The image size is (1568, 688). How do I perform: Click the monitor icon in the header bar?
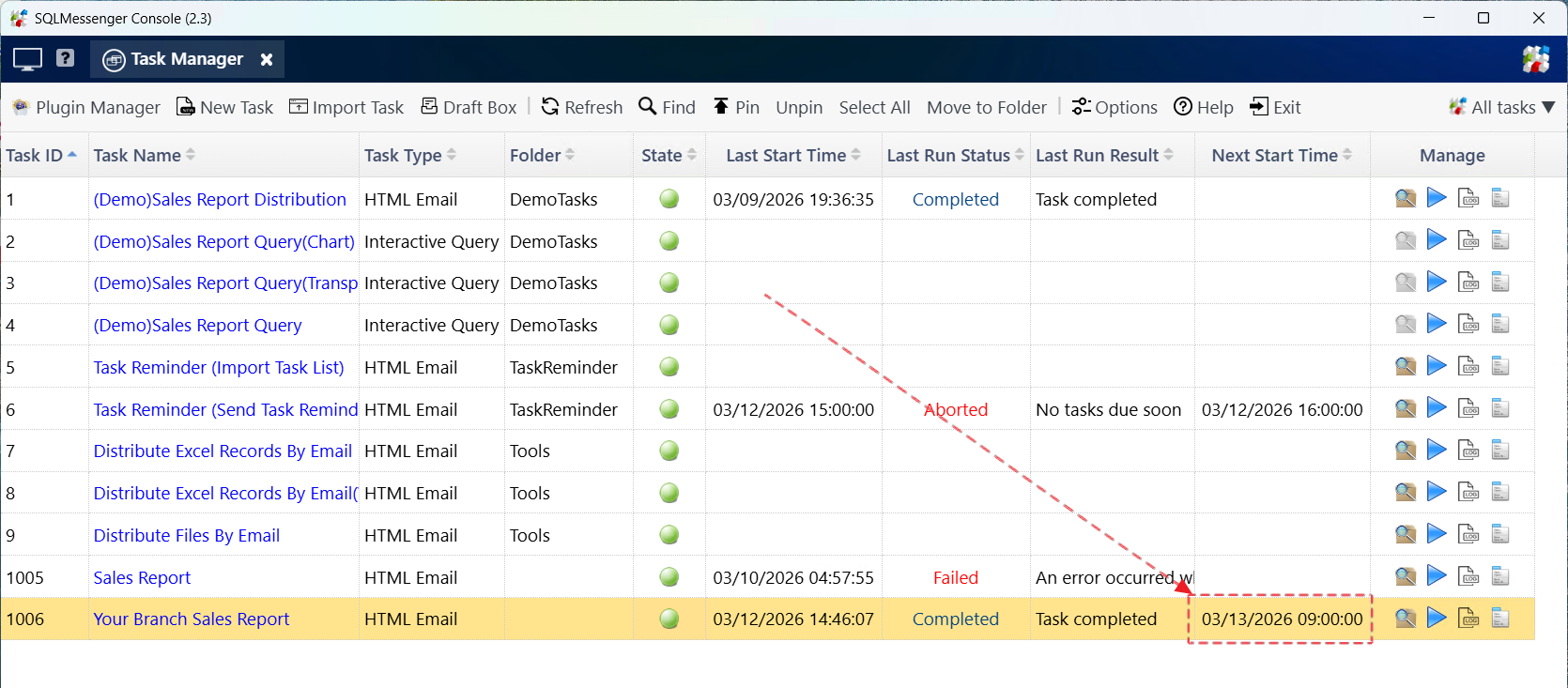pos(27,59)
